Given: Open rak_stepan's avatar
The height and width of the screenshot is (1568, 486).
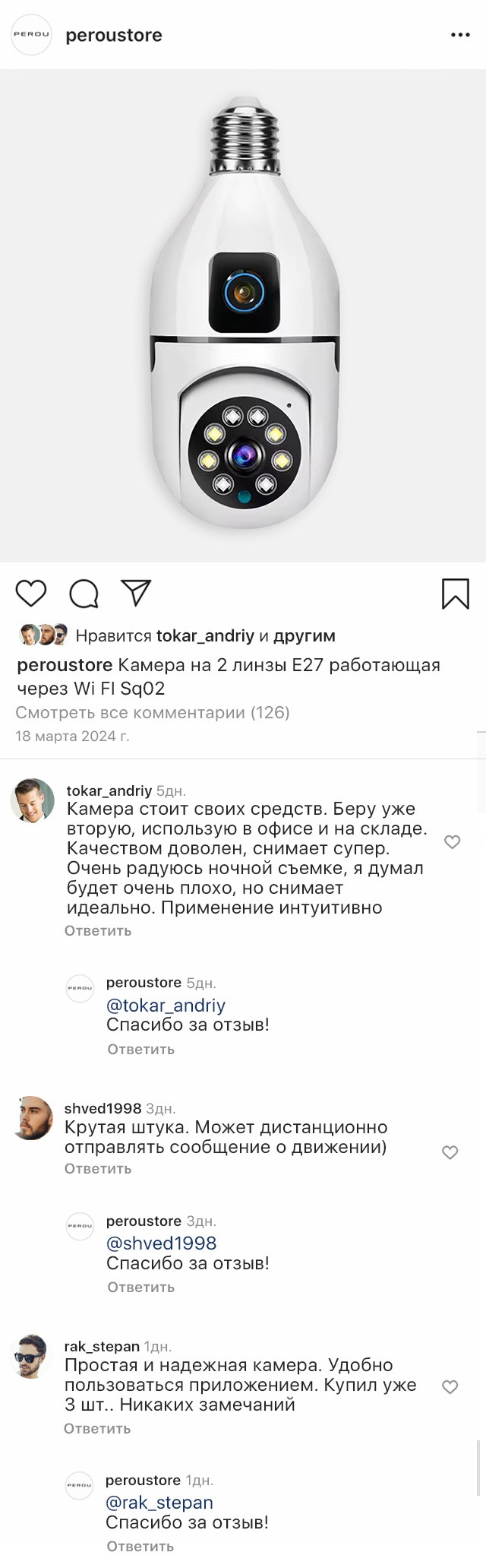Looking at the screenshot, I should [x=32, y=1357].
